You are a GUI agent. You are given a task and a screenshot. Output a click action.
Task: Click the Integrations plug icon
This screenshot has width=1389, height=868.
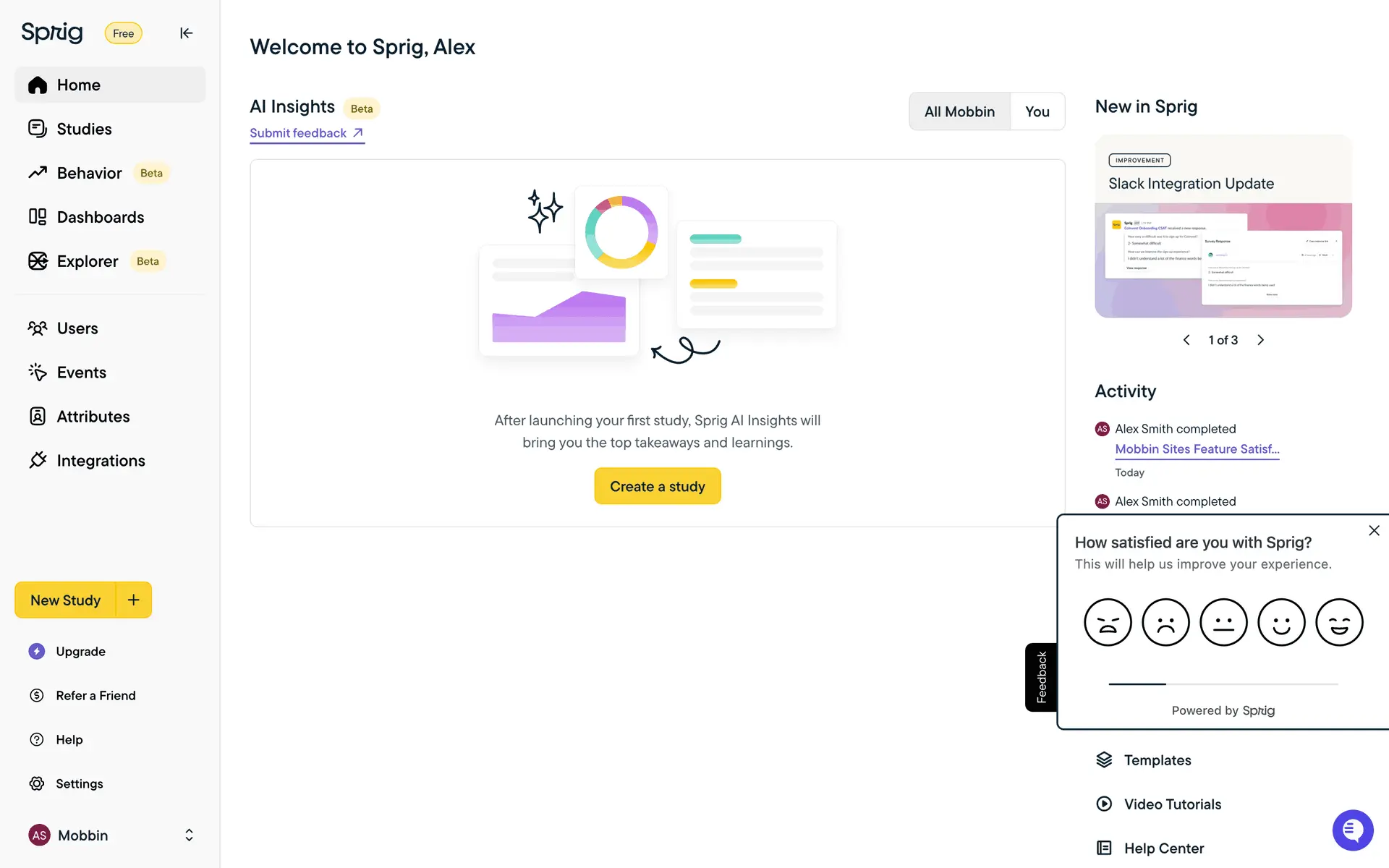(38, 461)
